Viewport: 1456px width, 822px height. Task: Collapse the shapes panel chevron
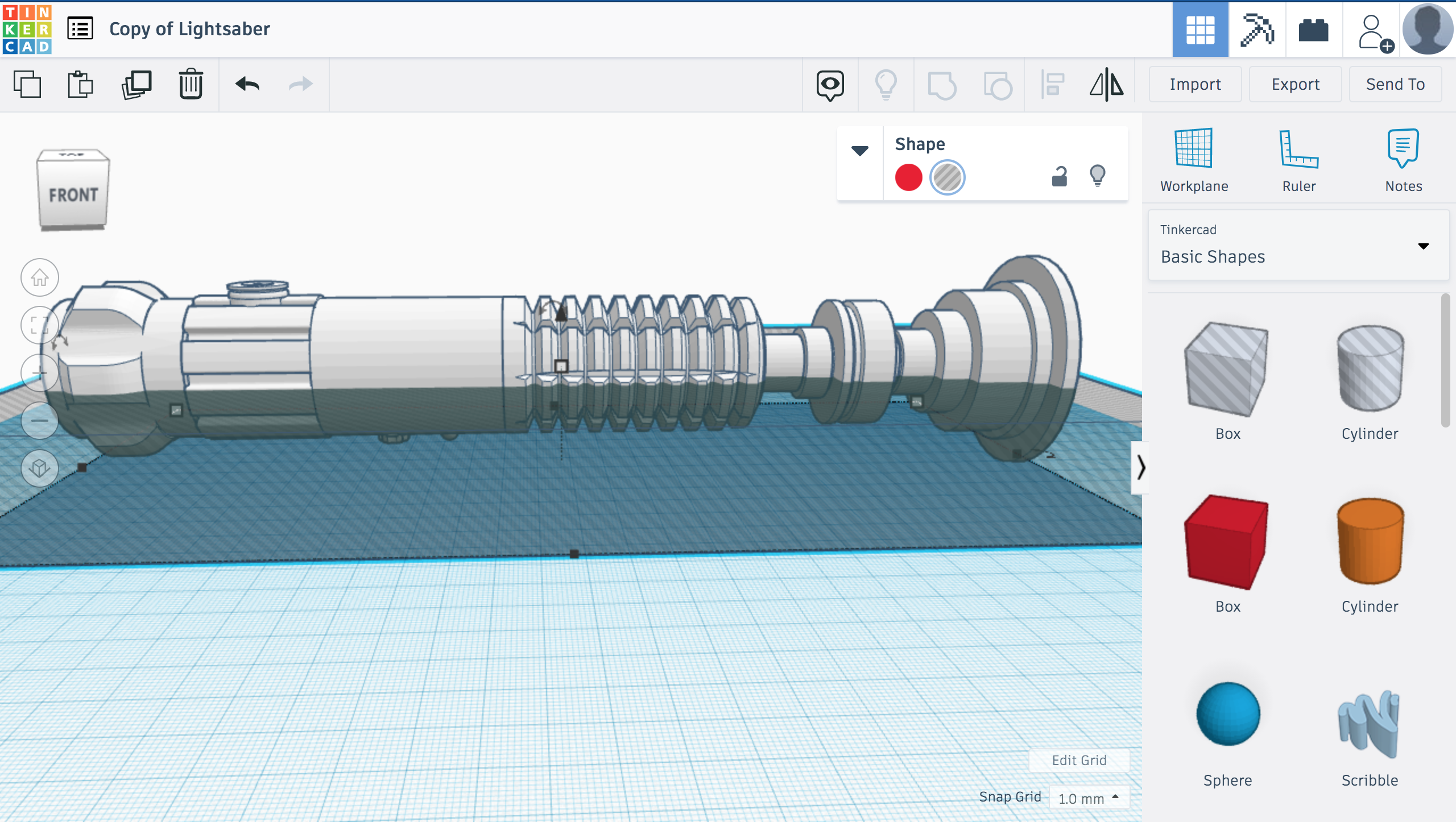[1140, 467]
